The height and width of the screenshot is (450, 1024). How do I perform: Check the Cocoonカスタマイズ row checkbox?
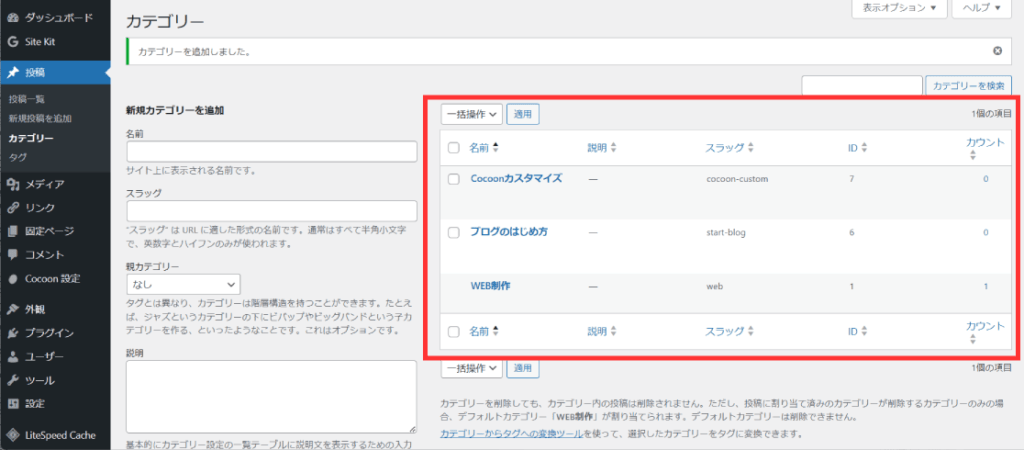click(453, 179)
